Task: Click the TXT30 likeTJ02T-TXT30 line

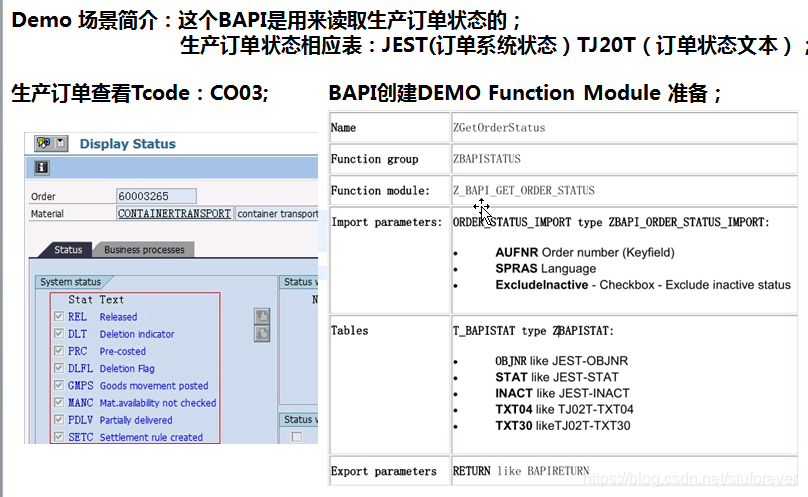Action: [x=563, y=425]
